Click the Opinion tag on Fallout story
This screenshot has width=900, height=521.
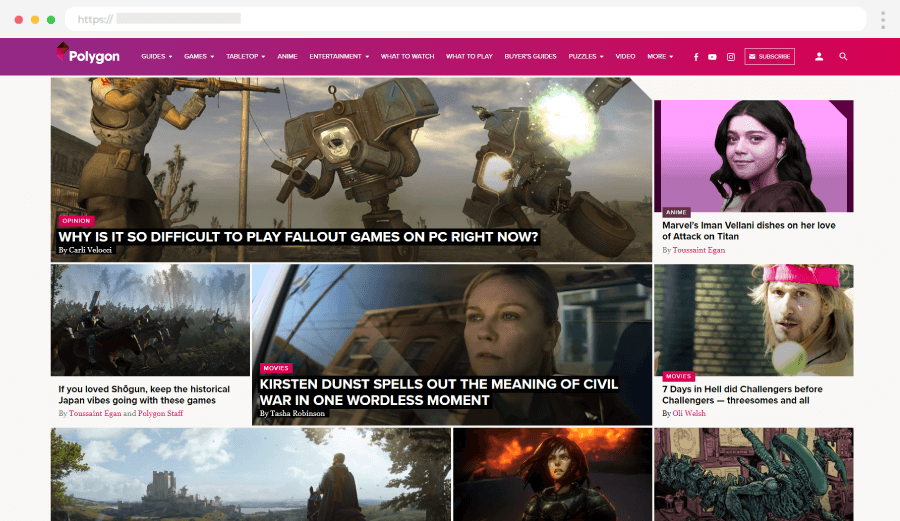76,220
